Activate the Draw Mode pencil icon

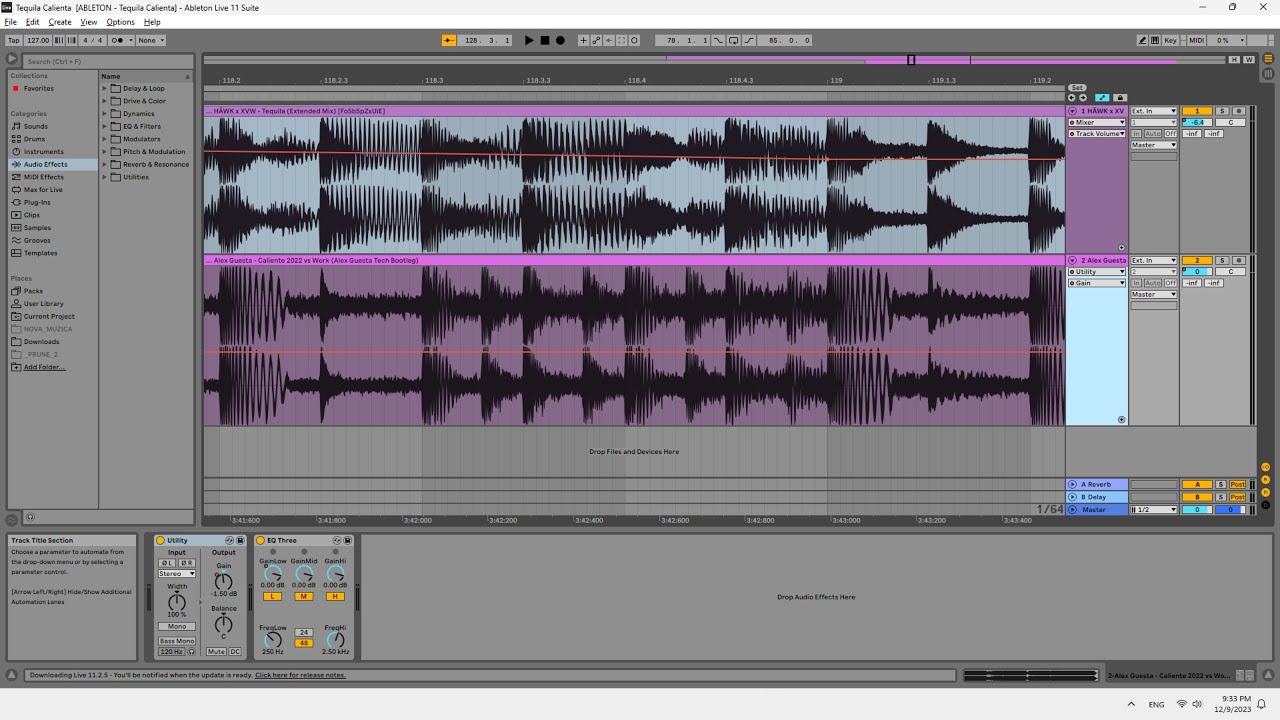[x=1143, y=40]
